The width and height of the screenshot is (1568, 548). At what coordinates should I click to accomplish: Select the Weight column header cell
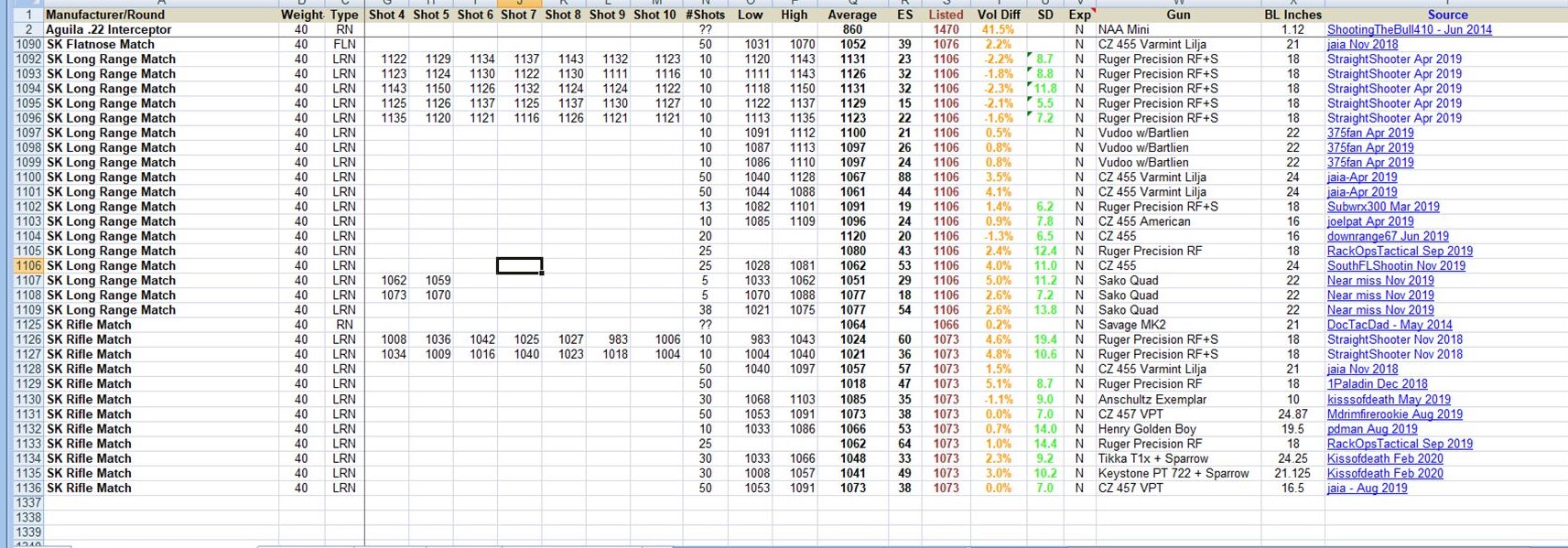302,15
